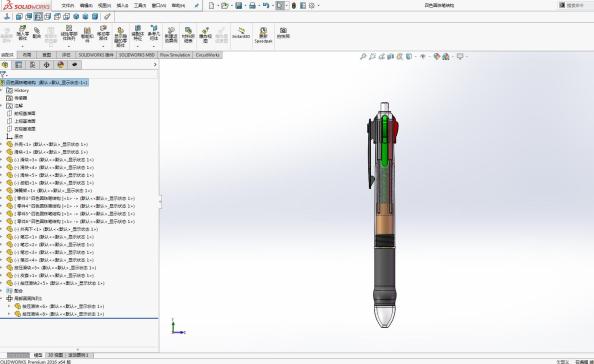Click the Take Snapshot camera tool
The image size is (594, 364).
pos(283,33)
